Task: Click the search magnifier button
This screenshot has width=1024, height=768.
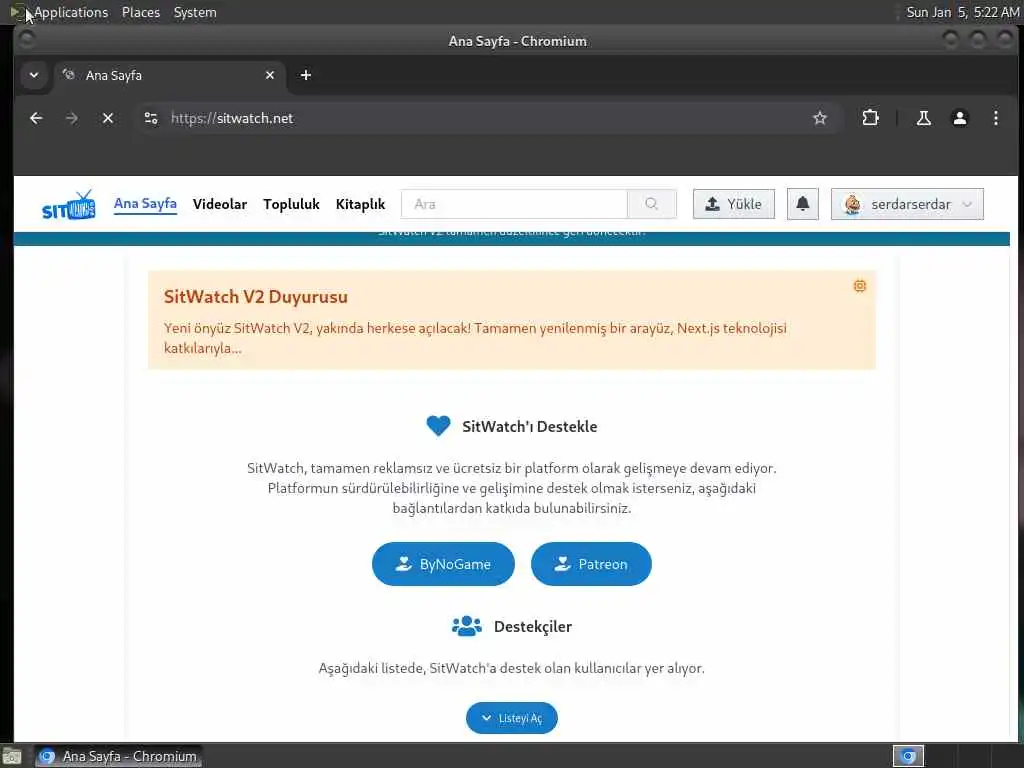Action: coord(651,204)
